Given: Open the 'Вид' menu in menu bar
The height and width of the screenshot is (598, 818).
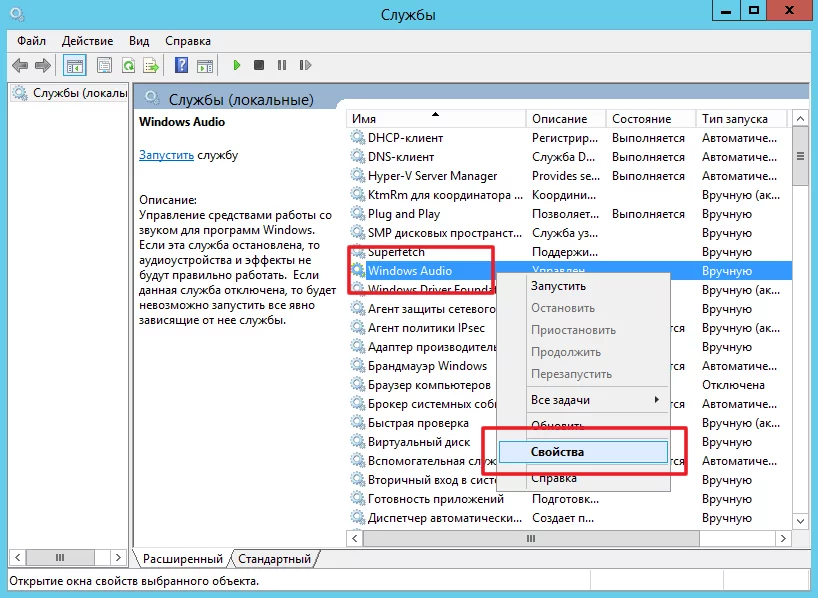Looking at the screenshot, I should [139, 41].
